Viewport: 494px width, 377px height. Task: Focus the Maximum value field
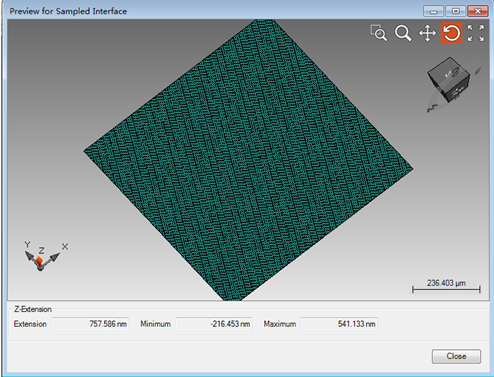click(x=339, y=324)
